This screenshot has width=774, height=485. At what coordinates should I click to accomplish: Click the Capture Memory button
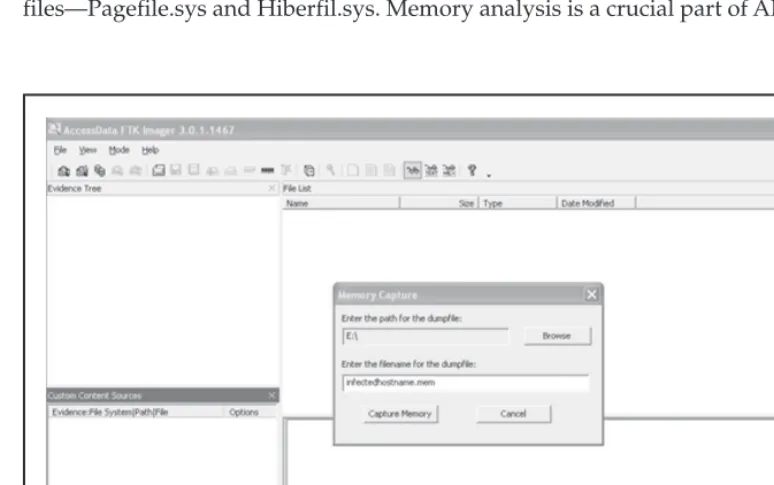tap(400, 414)
